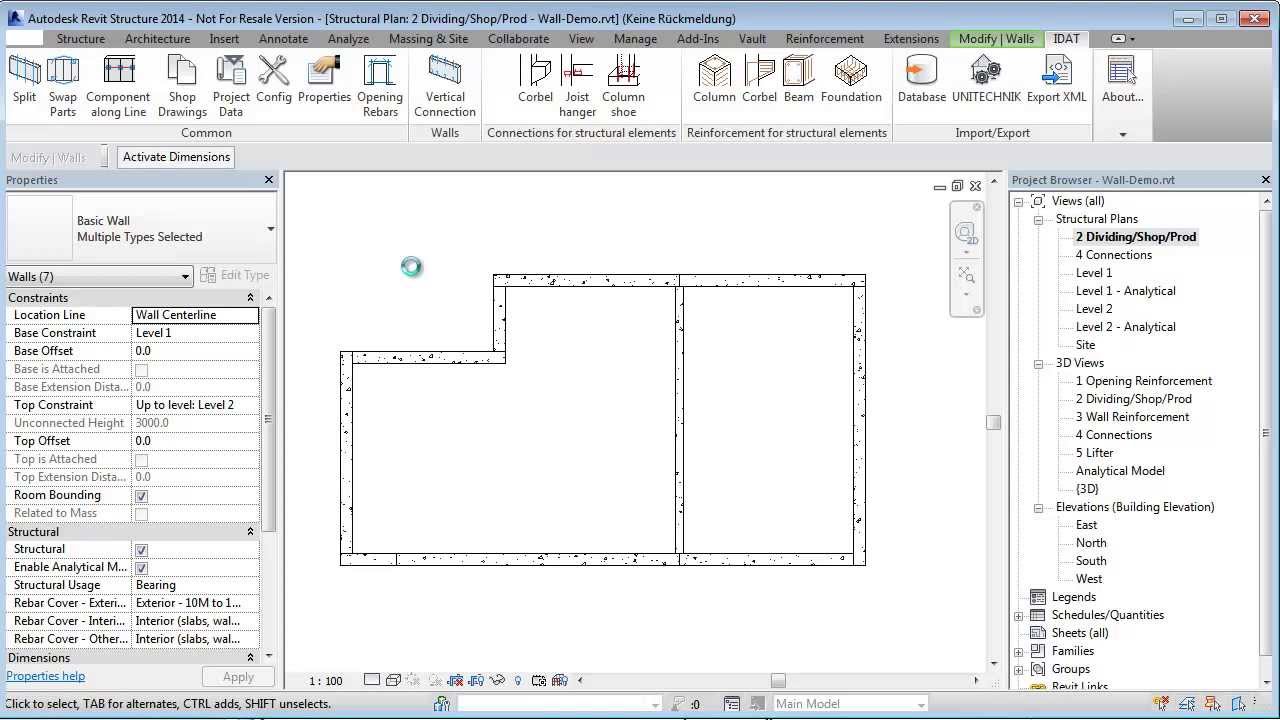
Task: Open the About panel icon
Action: 1122,70
